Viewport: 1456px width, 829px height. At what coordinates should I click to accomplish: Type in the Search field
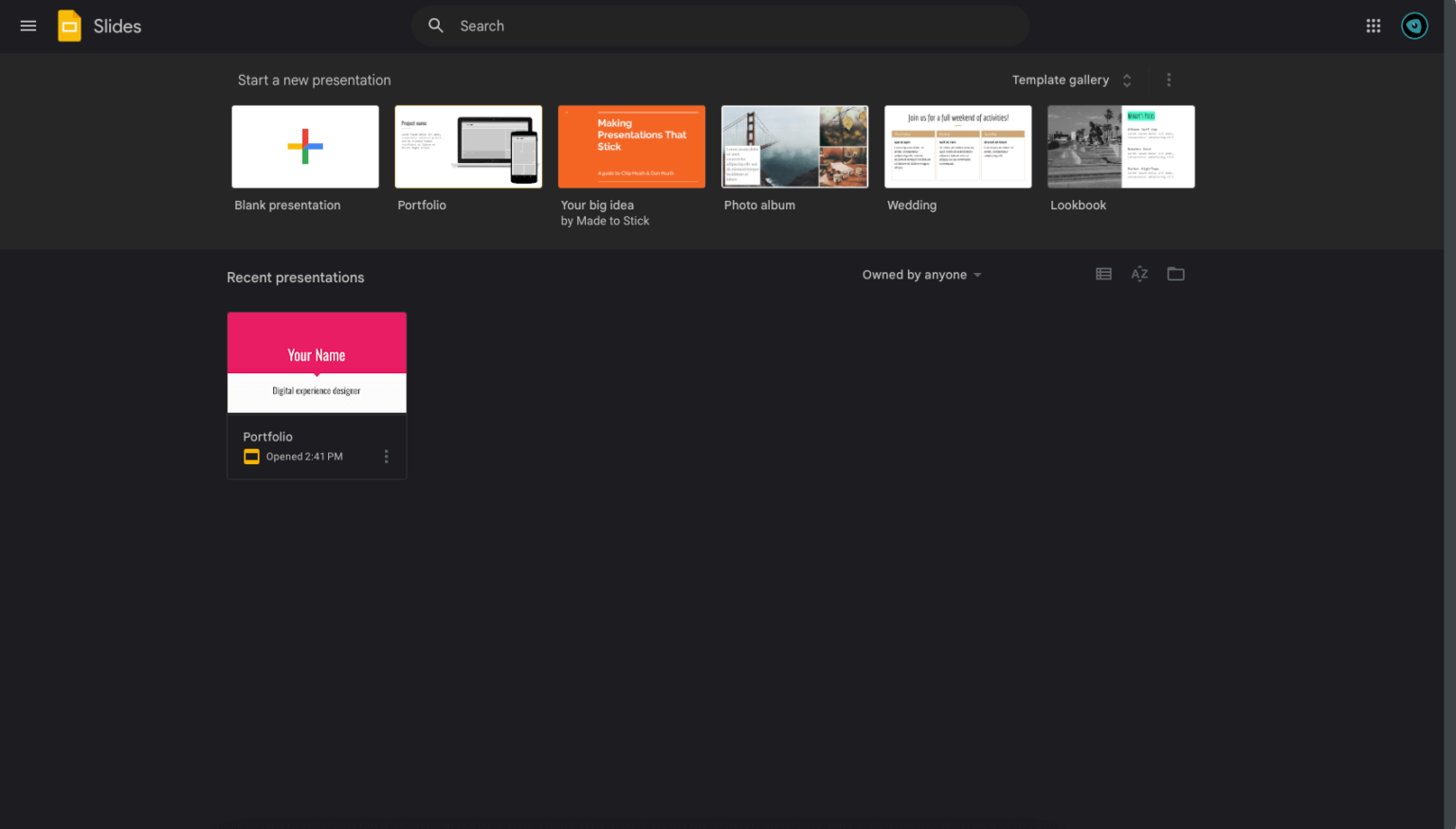coord(720,27)
